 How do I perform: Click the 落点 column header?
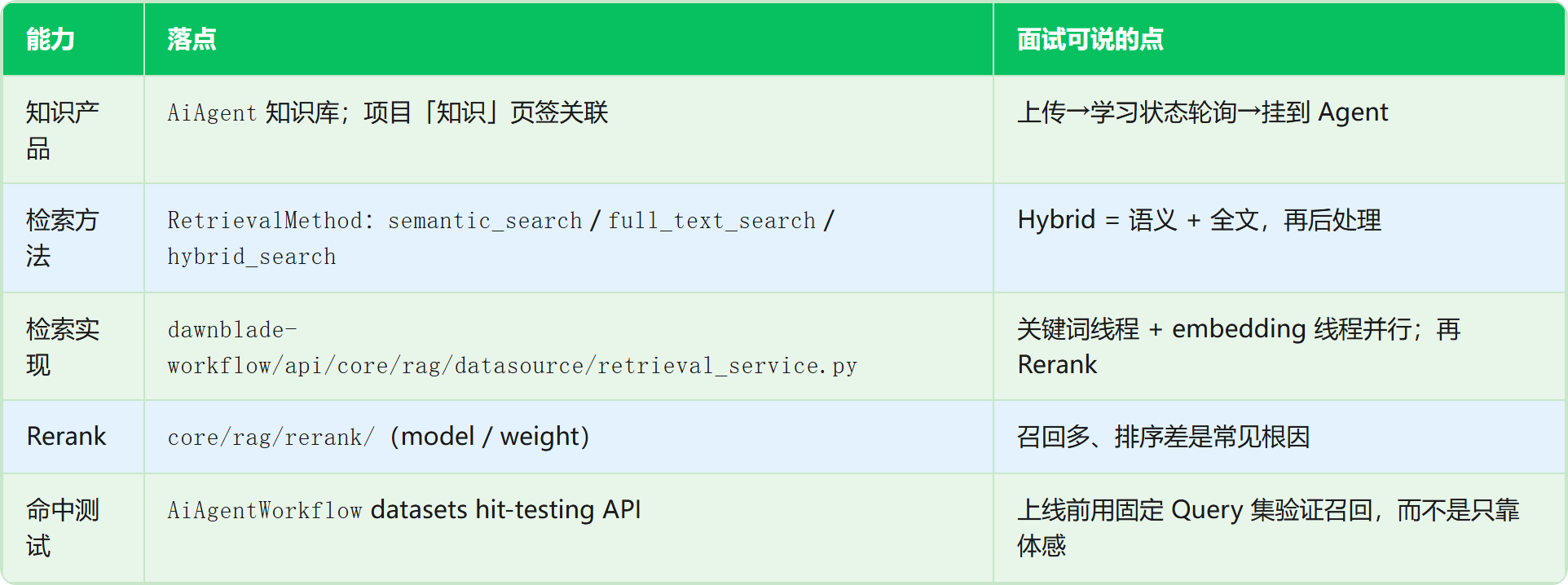coord(569,39)
